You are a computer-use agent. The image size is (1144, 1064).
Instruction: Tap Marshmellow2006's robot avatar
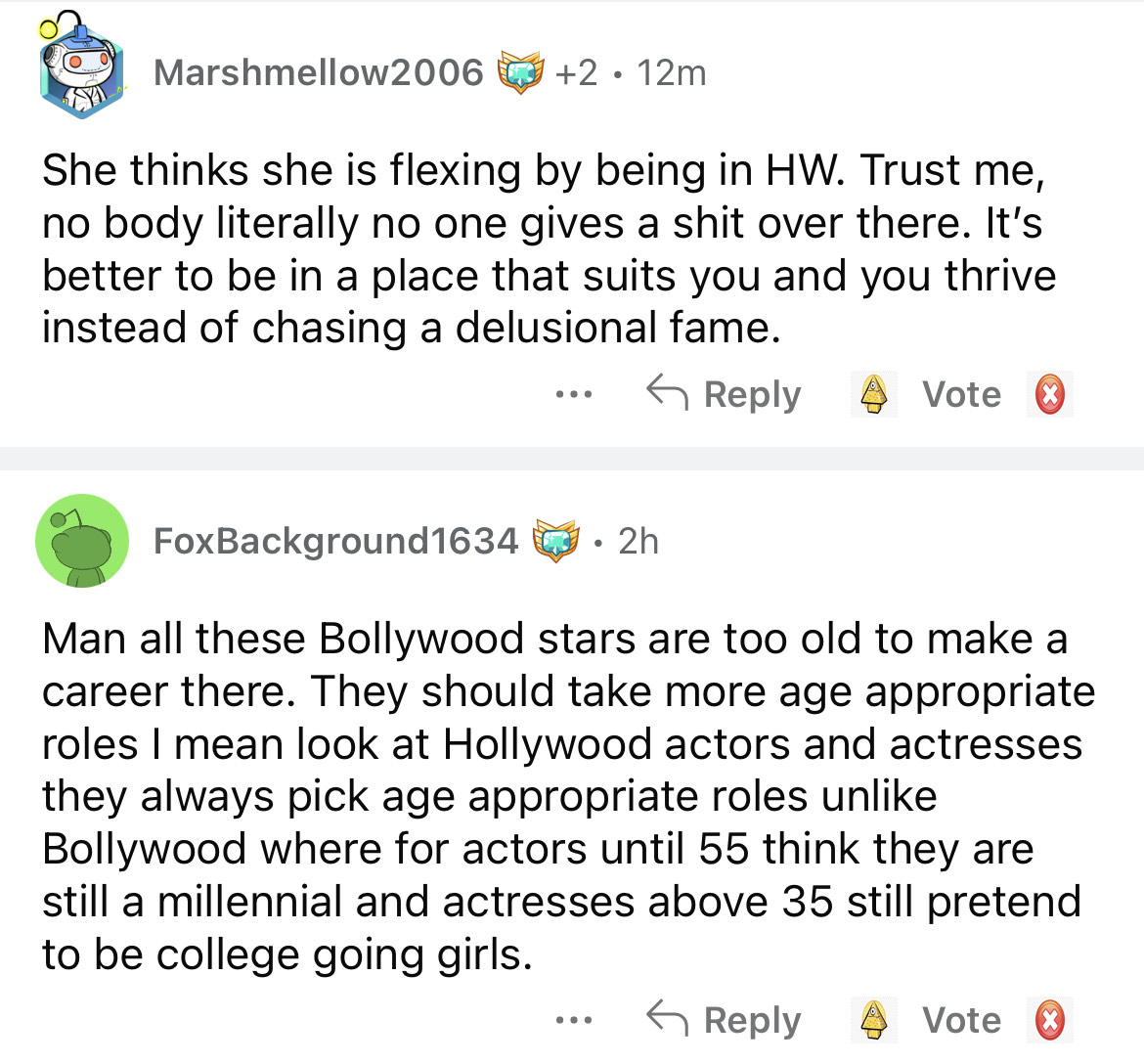[x=81, y=74]
